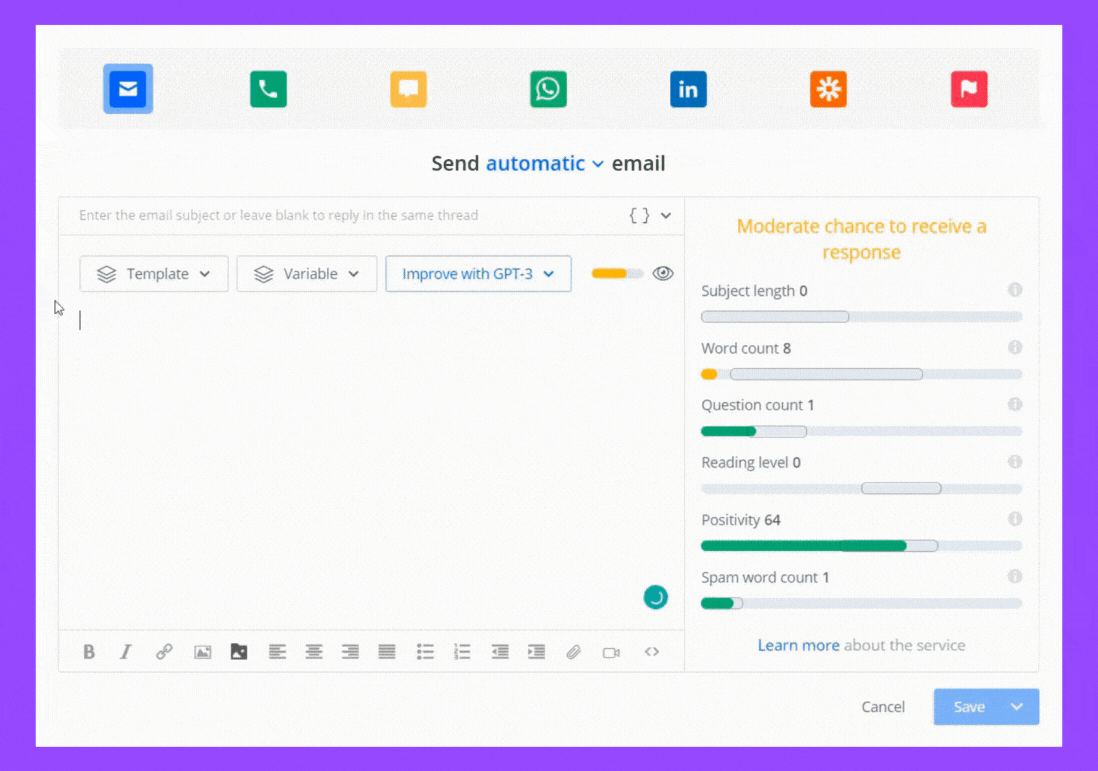Show info for Word count
This screenshot has height=771, width=1098.
pos(1015,347)
